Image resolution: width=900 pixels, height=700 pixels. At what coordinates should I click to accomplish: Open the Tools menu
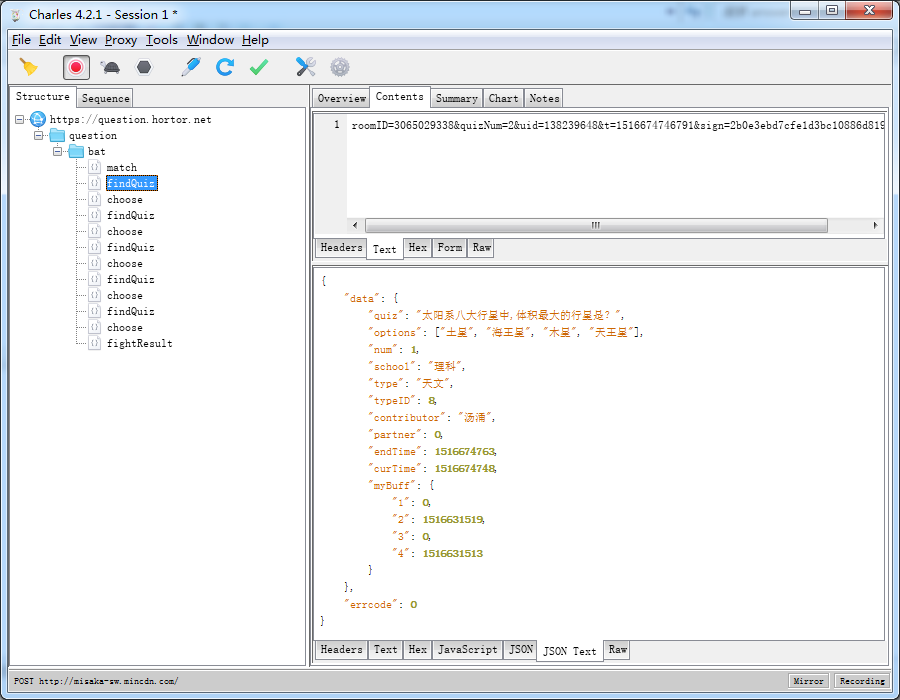pyautogui.click(x=161, y=40)
